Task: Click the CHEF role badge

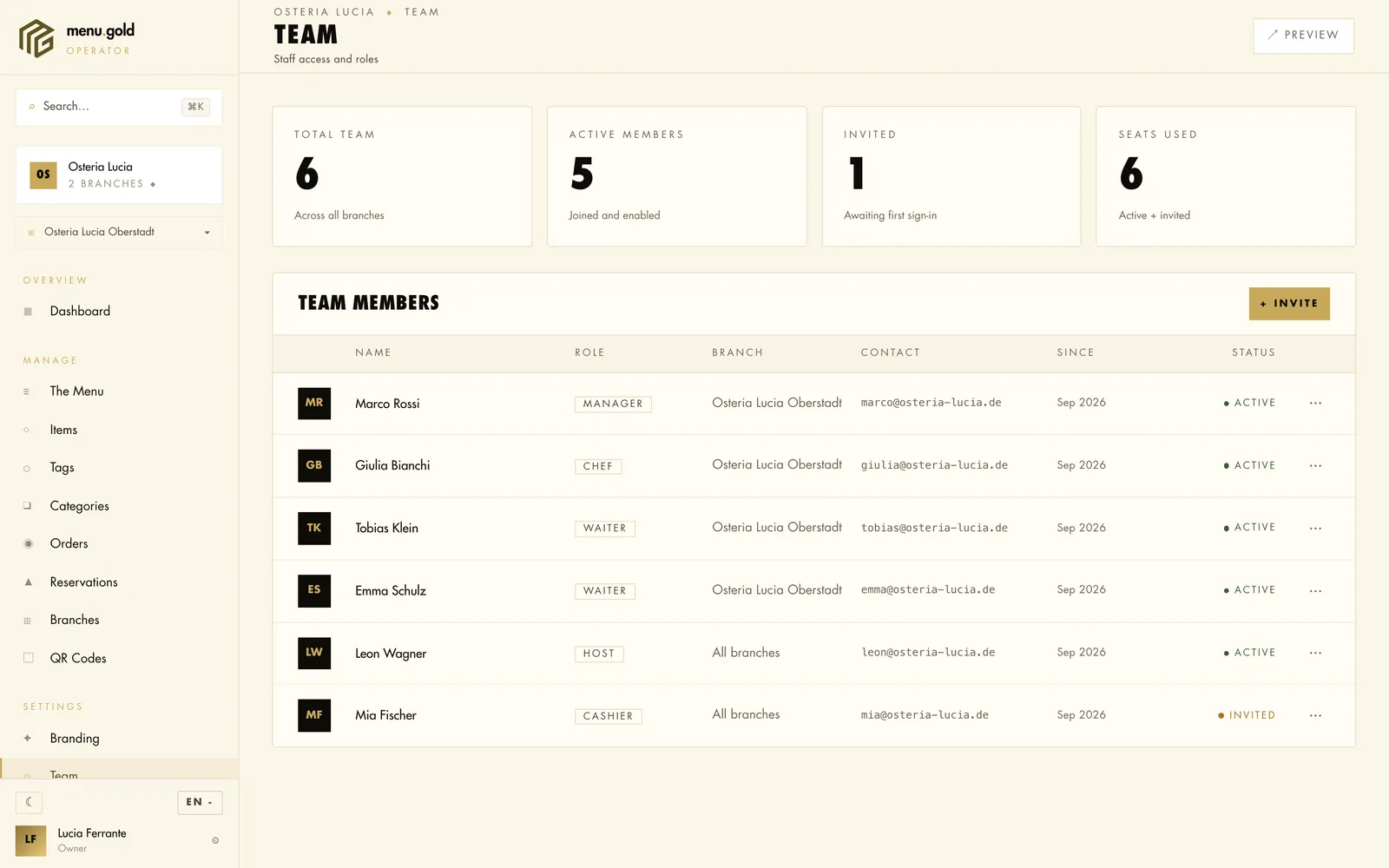Action: 598,466
